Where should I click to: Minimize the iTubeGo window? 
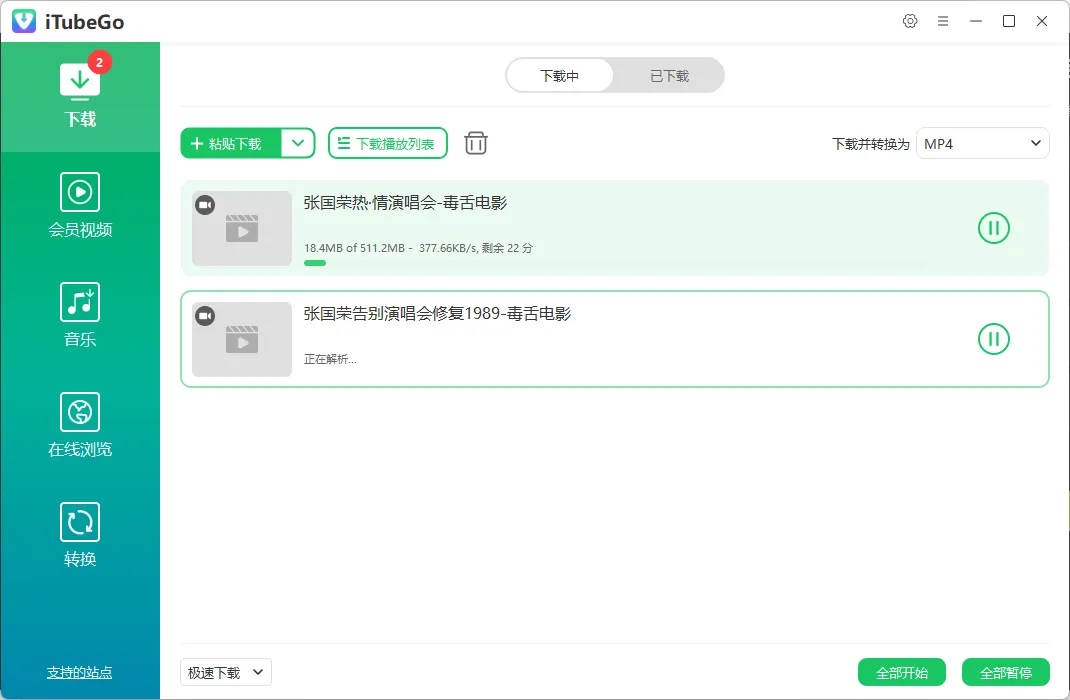tap(976, 21)
